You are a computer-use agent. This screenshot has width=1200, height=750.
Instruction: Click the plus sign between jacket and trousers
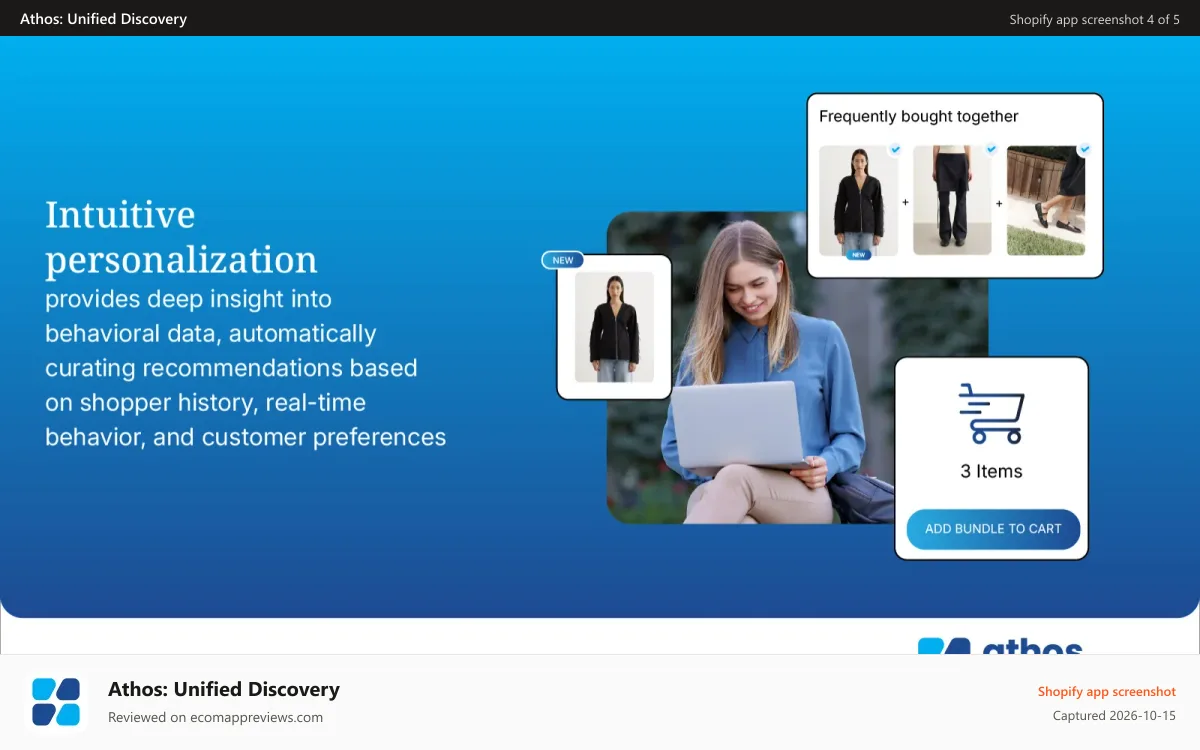tap(905, 202)
